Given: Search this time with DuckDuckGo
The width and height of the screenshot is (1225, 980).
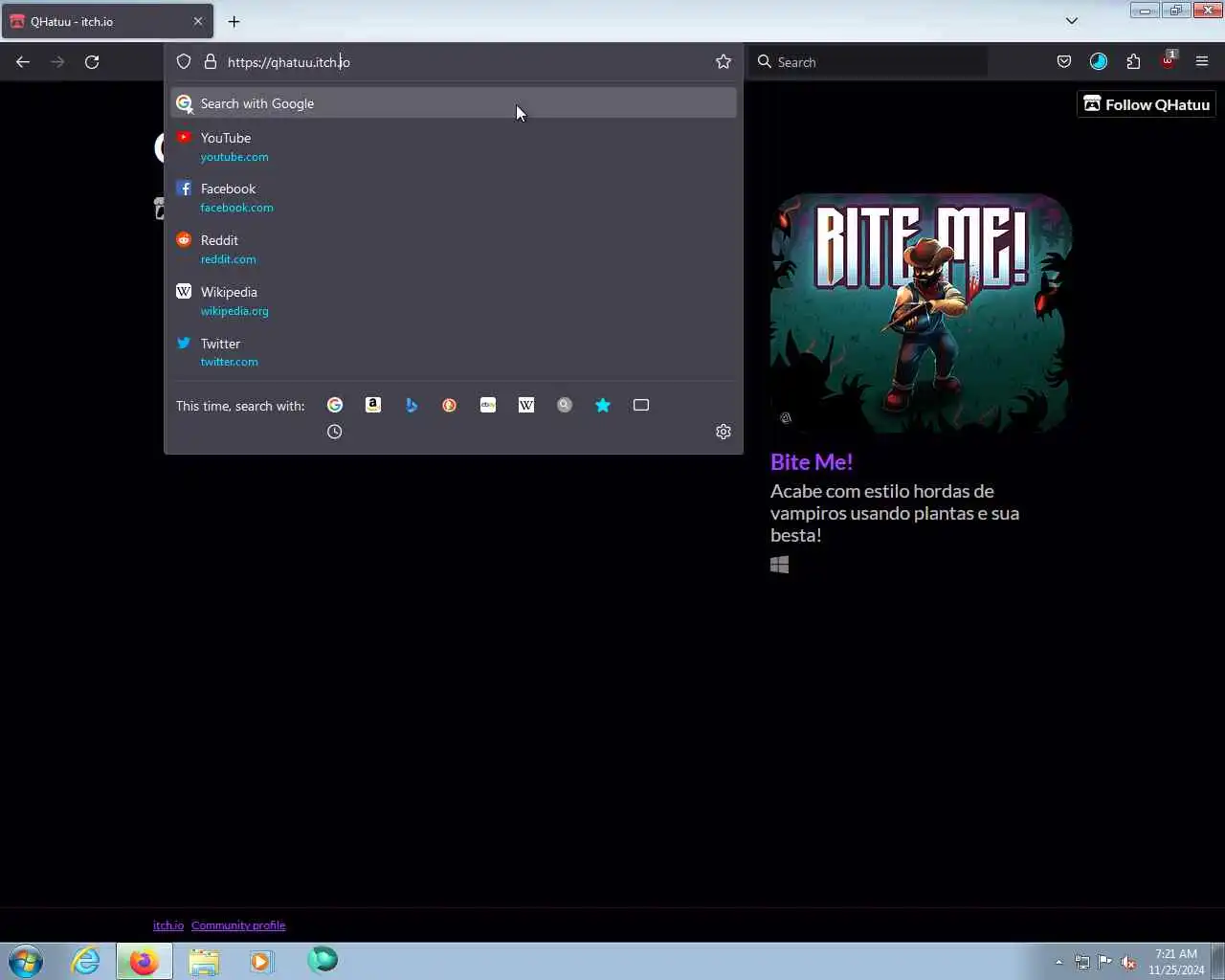Looking at the screenshot, I should 449,405.
